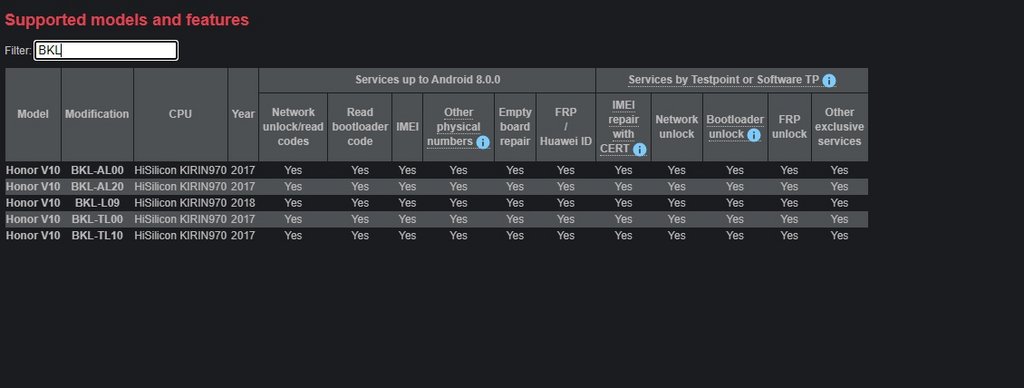Click the Model column header
The height and width of the screenshot is (388, 1024).
(33, 114)
